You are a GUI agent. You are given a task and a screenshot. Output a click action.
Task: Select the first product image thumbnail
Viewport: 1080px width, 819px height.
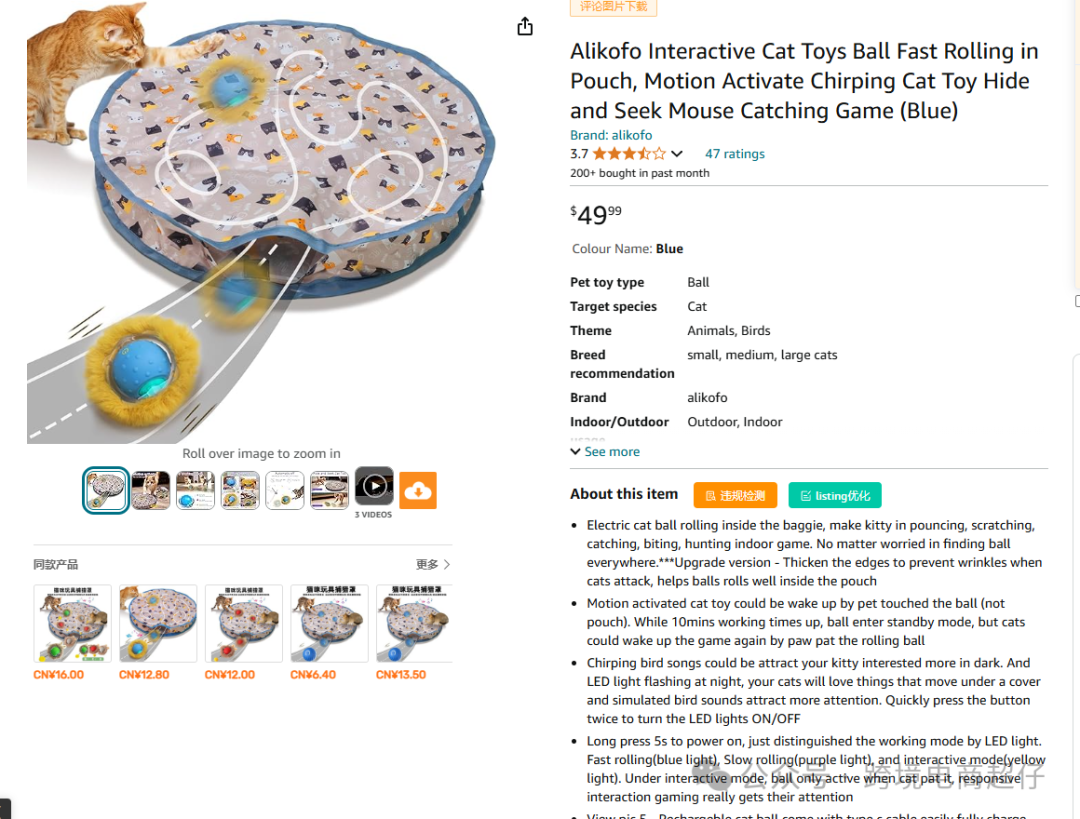click(106, 490)
